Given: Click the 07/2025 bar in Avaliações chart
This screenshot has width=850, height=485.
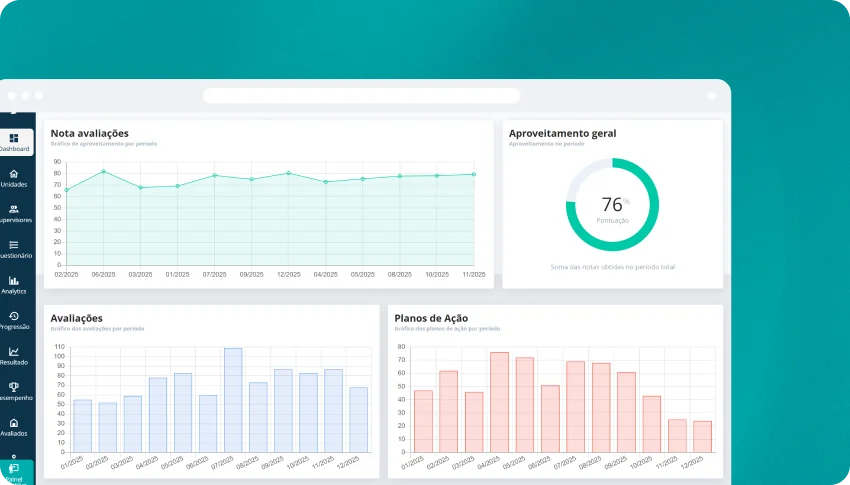Looking at the screenshot, I should [x=233, y=400].
